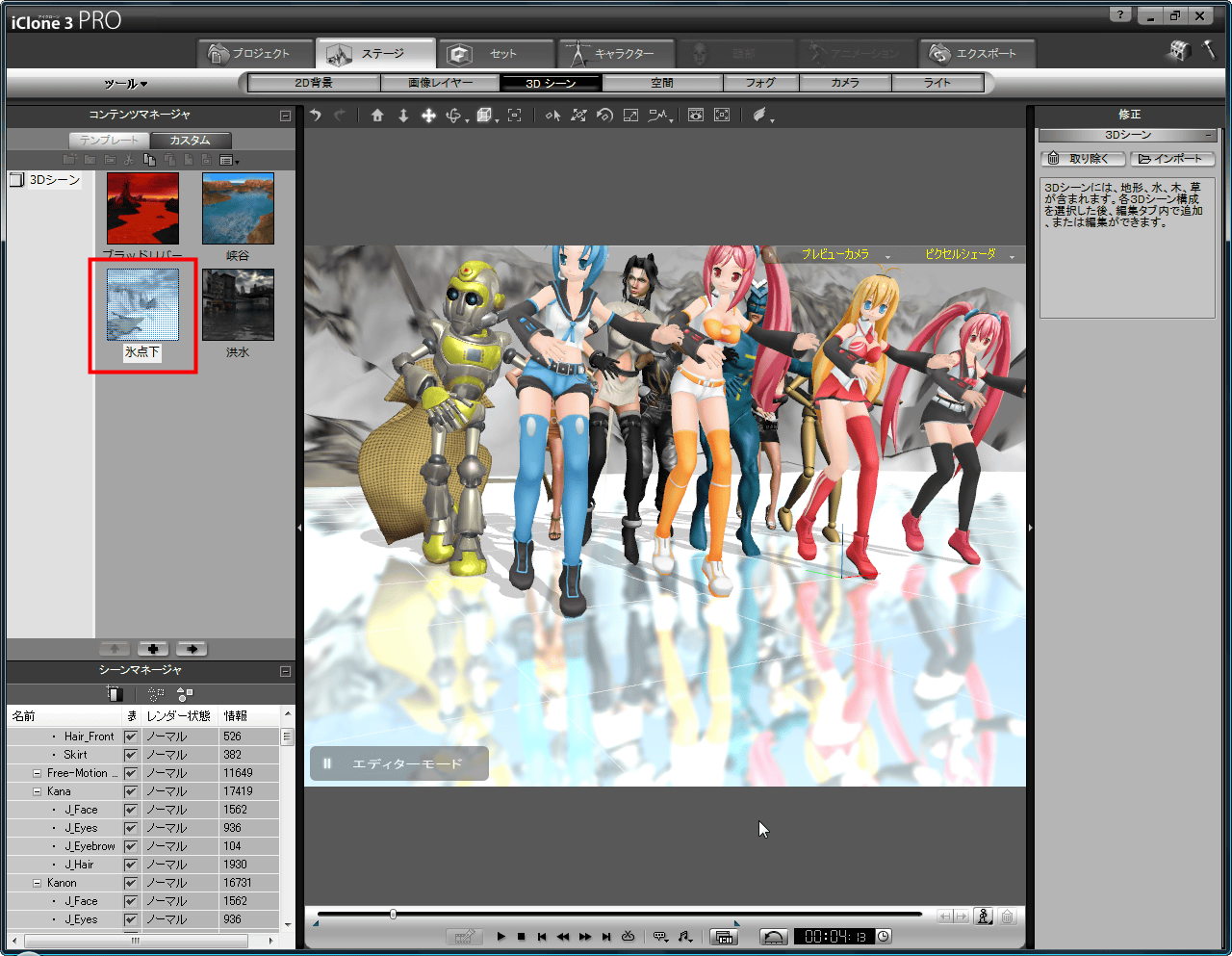The width and height of the screenshot is (1232, 956).
Task: Toggle visibility checkbox for Kanon
Action: pyautogui.click(x=131, y=883)
